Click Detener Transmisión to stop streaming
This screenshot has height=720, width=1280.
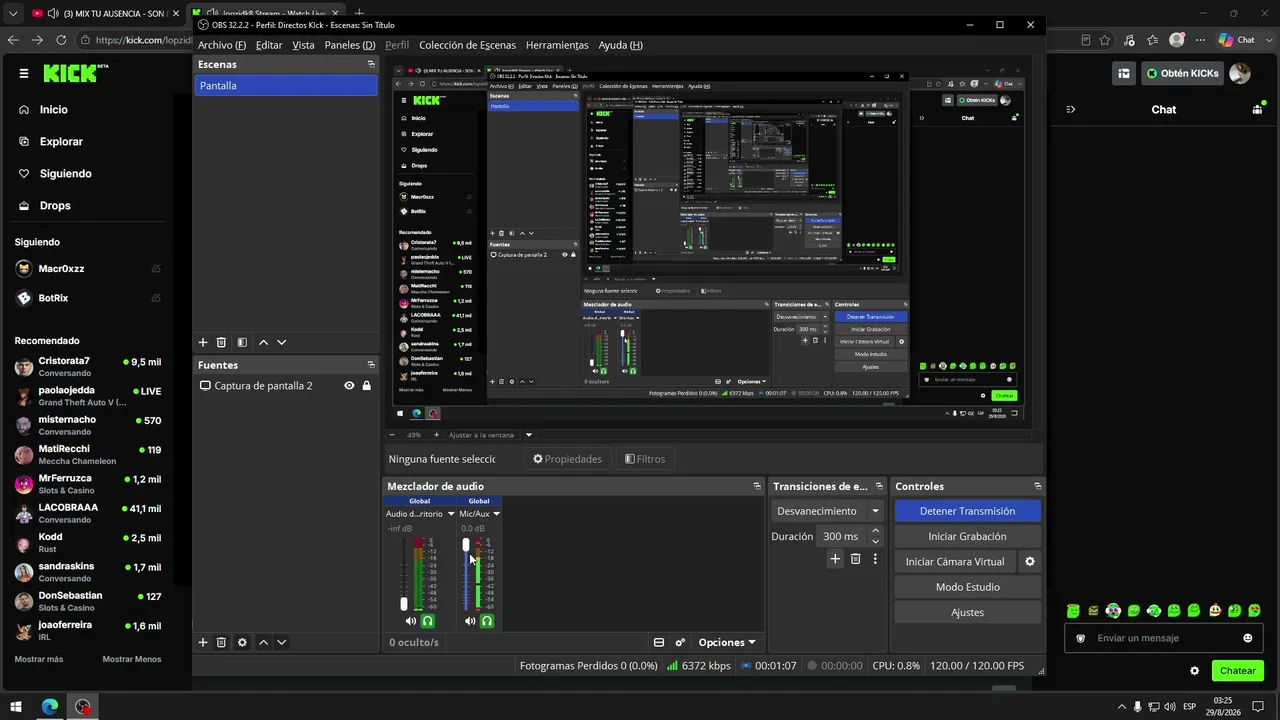pos(967,511)
